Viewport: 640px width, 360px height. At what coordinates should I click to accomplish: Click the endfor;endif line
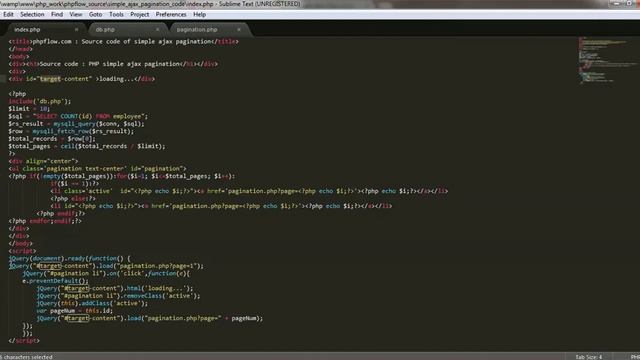45,221
